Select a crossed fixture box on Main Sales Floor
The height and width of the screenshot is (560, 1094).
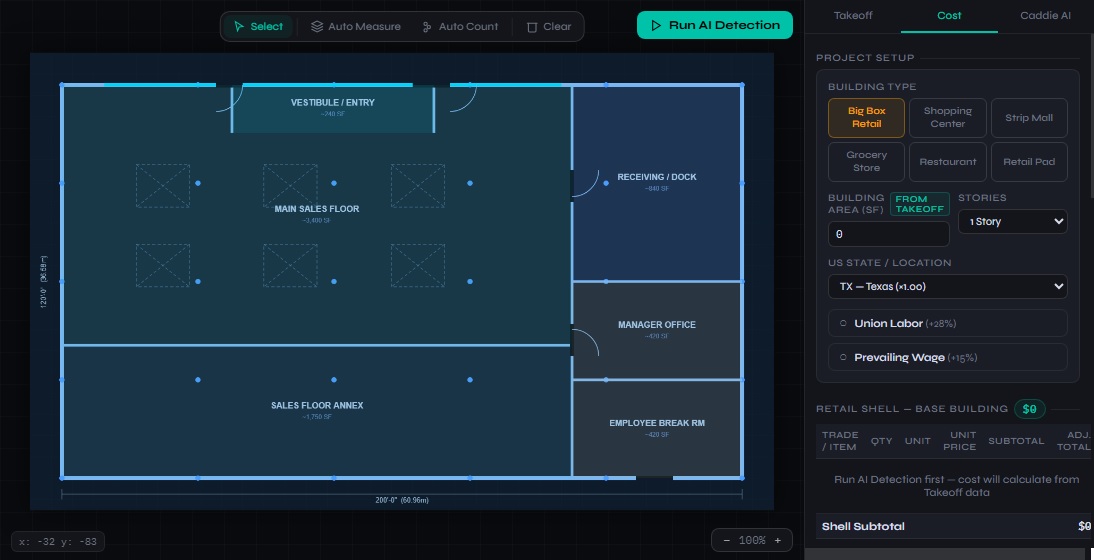(x=163, y=186)
